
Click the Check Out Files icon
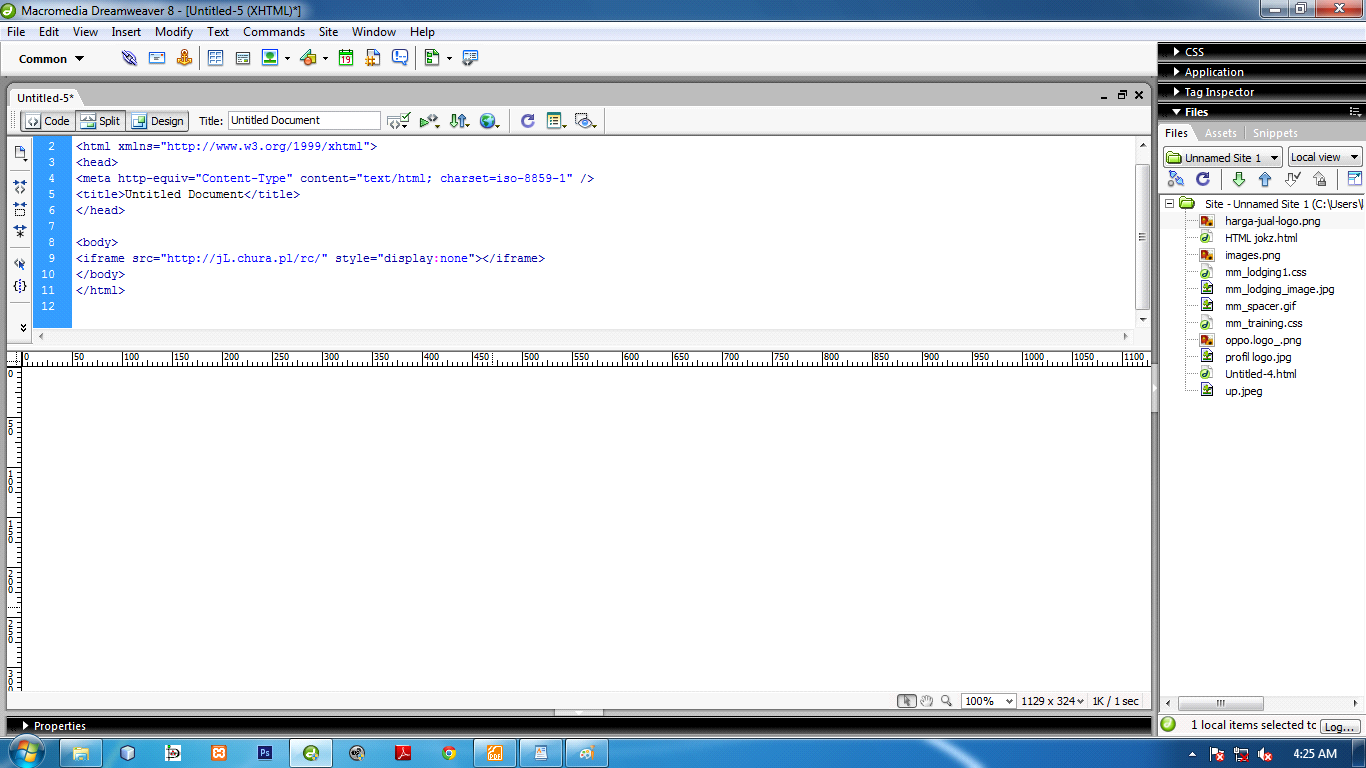[1292, 179]
